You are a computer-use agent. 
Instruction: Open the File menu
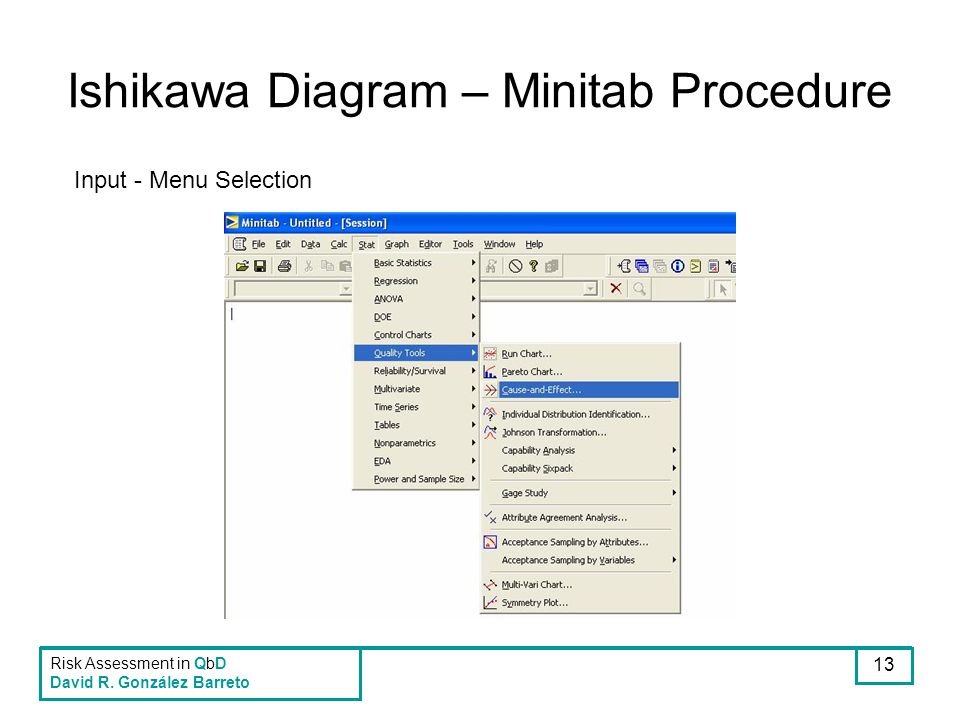pos(258,244)
